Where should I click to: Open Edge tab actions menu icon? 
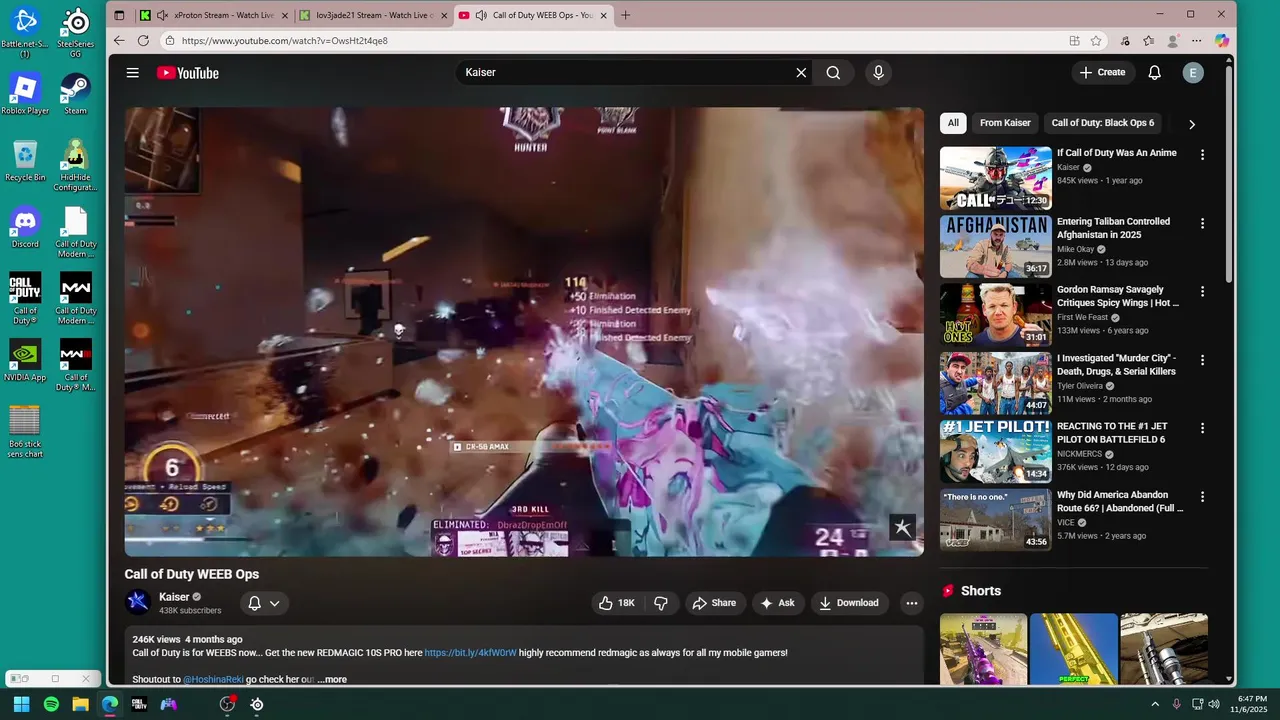pos(119,15)
